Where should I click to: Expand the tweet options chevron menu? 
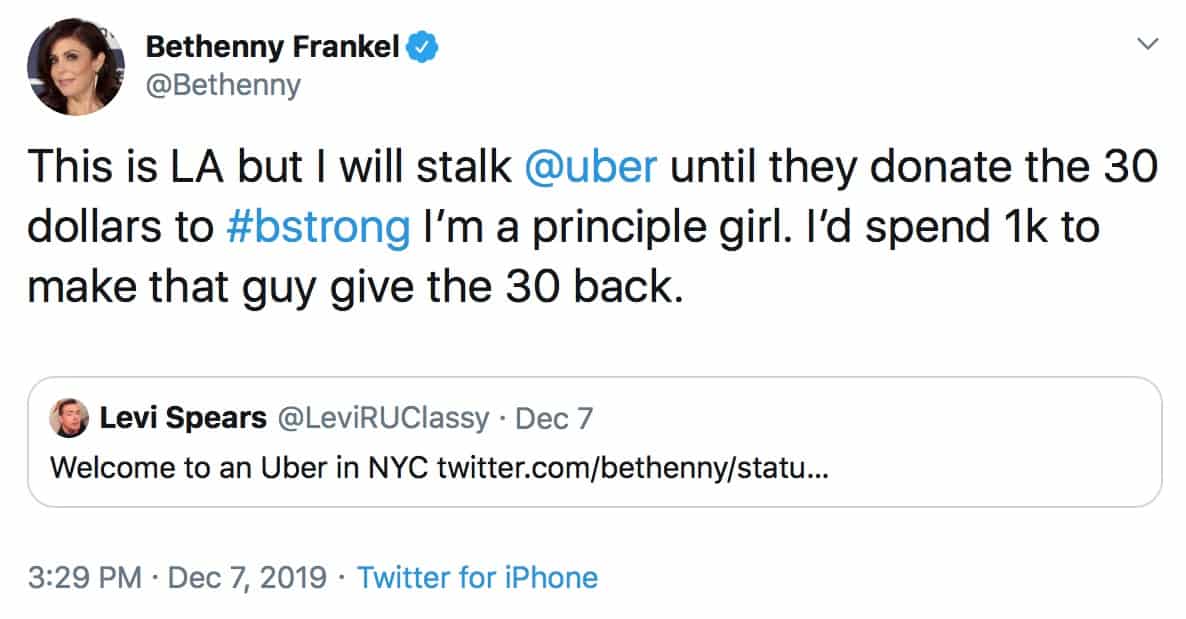pos(1148,45)
